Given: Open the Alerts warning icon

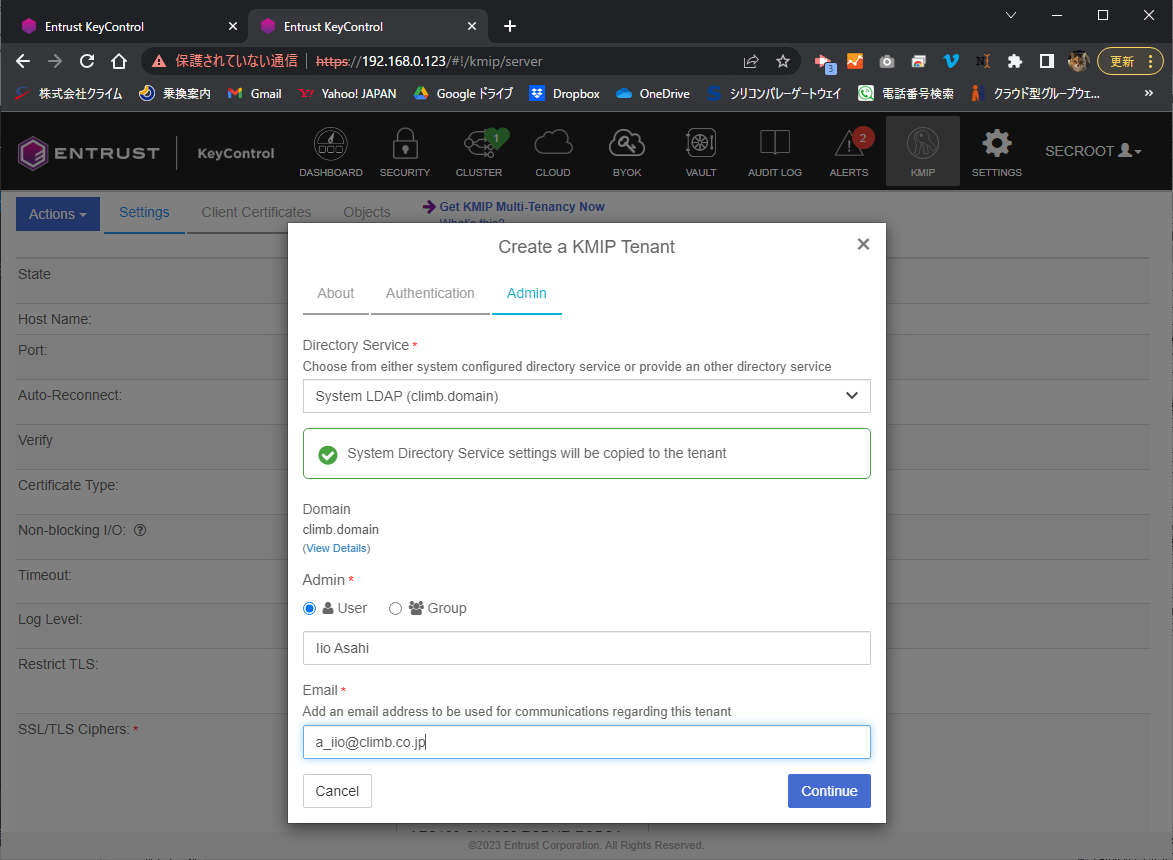Looking at the screenshot, I should click(849, 144).
